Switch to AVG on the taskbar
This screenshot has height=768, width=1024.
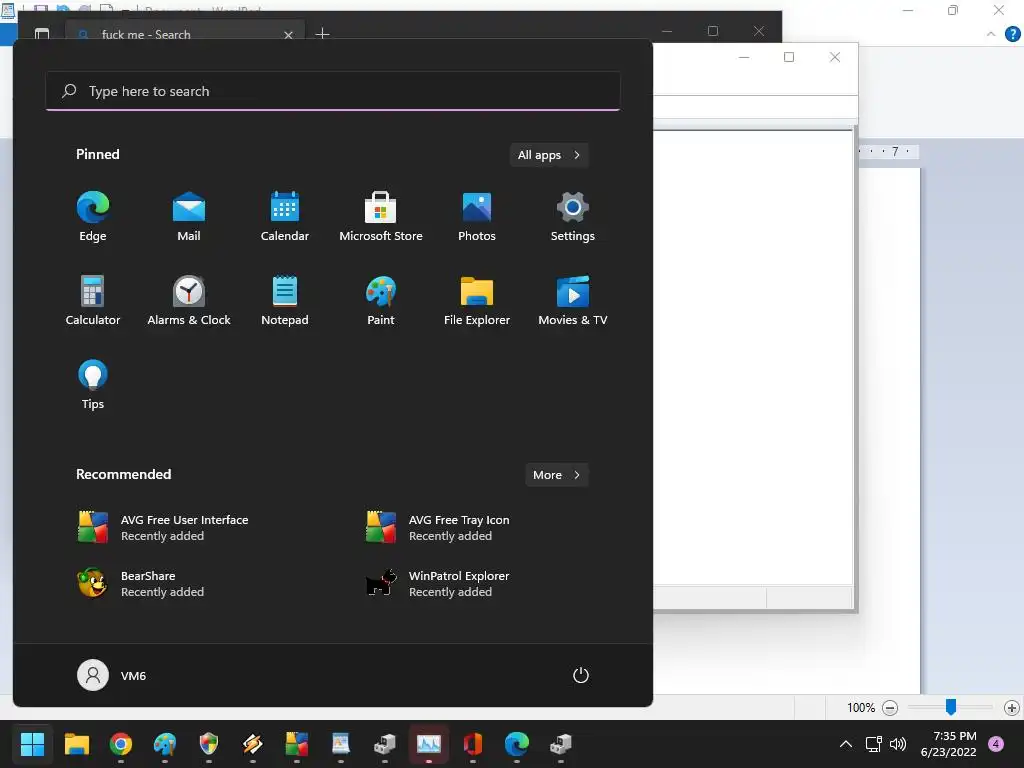(296, 744)
